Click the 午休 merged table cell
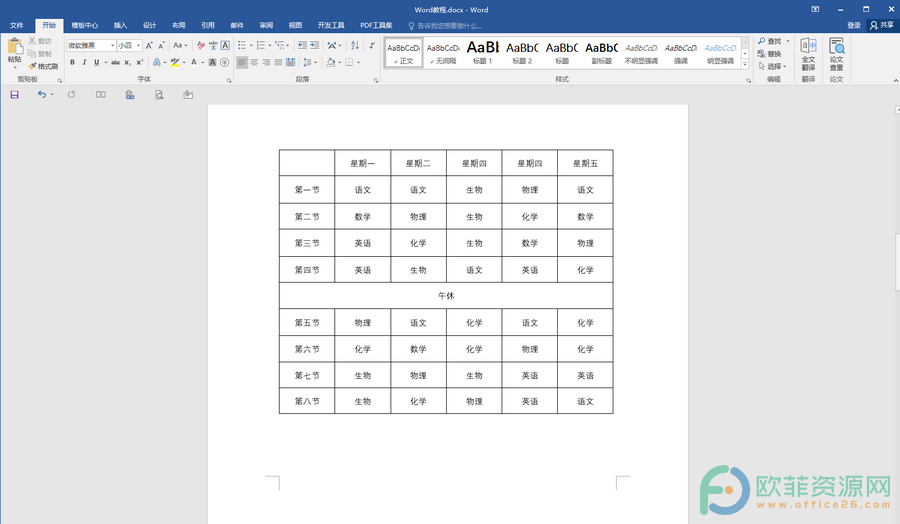The image size is (900, 524). (x=446, y=296)
